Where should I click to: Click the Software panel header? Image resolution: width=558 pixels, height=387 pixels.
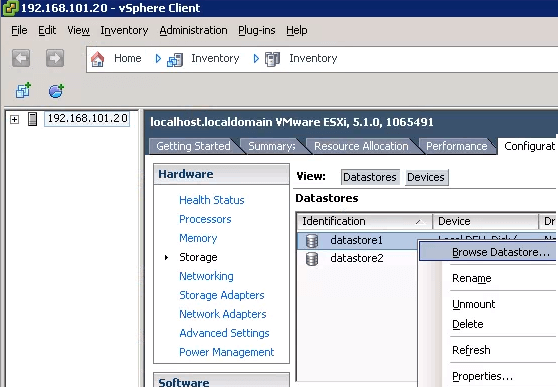221,380
